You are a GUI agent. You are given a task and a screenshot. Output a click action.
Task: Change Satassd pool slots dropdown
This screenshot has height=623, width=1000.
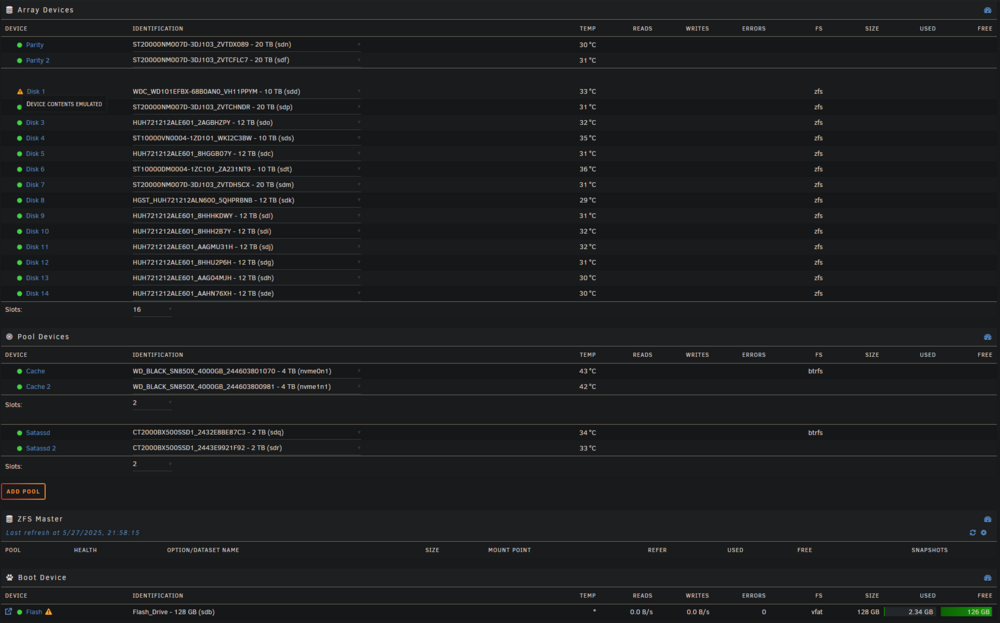152,464
